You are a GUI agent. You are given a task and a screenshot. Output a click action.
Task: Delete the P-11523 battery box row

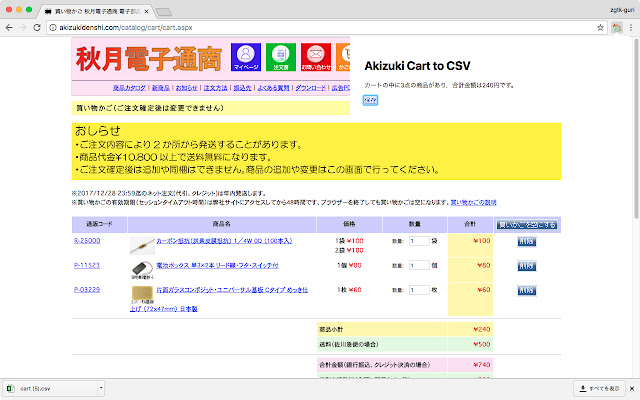pos(527,266)
